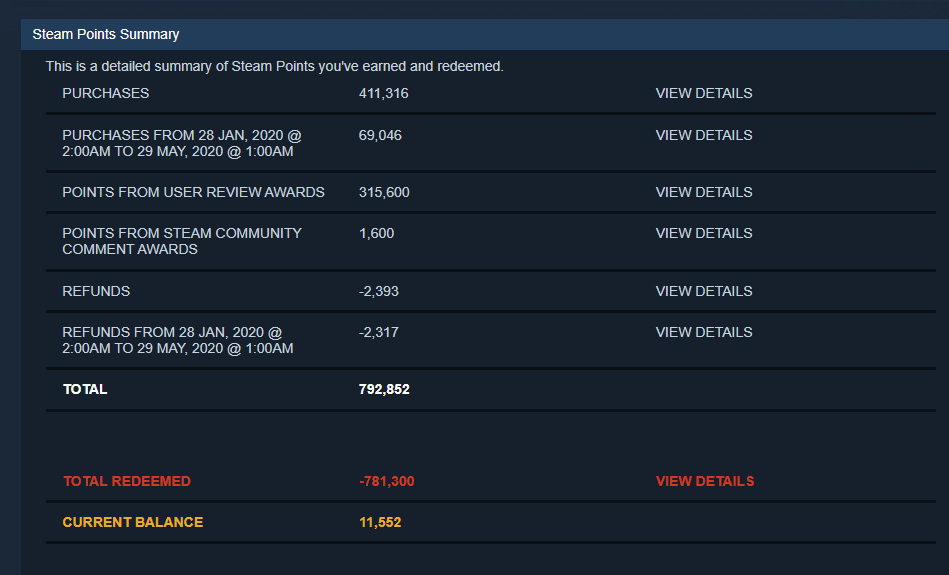Click the Current Balance label
The width and height of the screenshot is (949, 575).
pyautogui.click(x=132, y=522)
